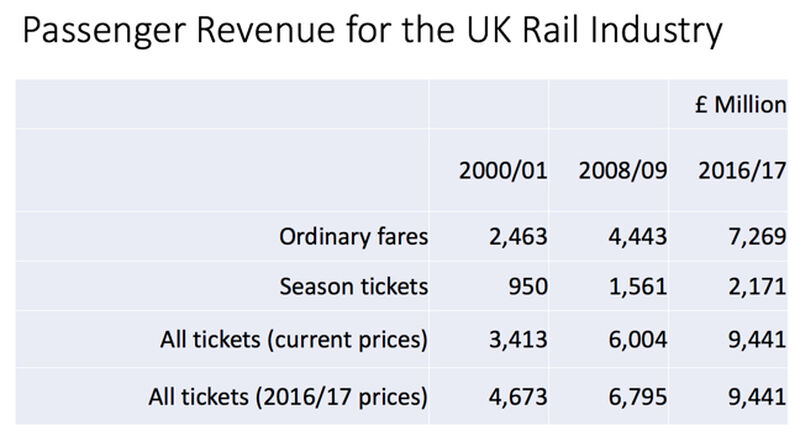Click the 2016/17 column header

(x=742, y=170)
